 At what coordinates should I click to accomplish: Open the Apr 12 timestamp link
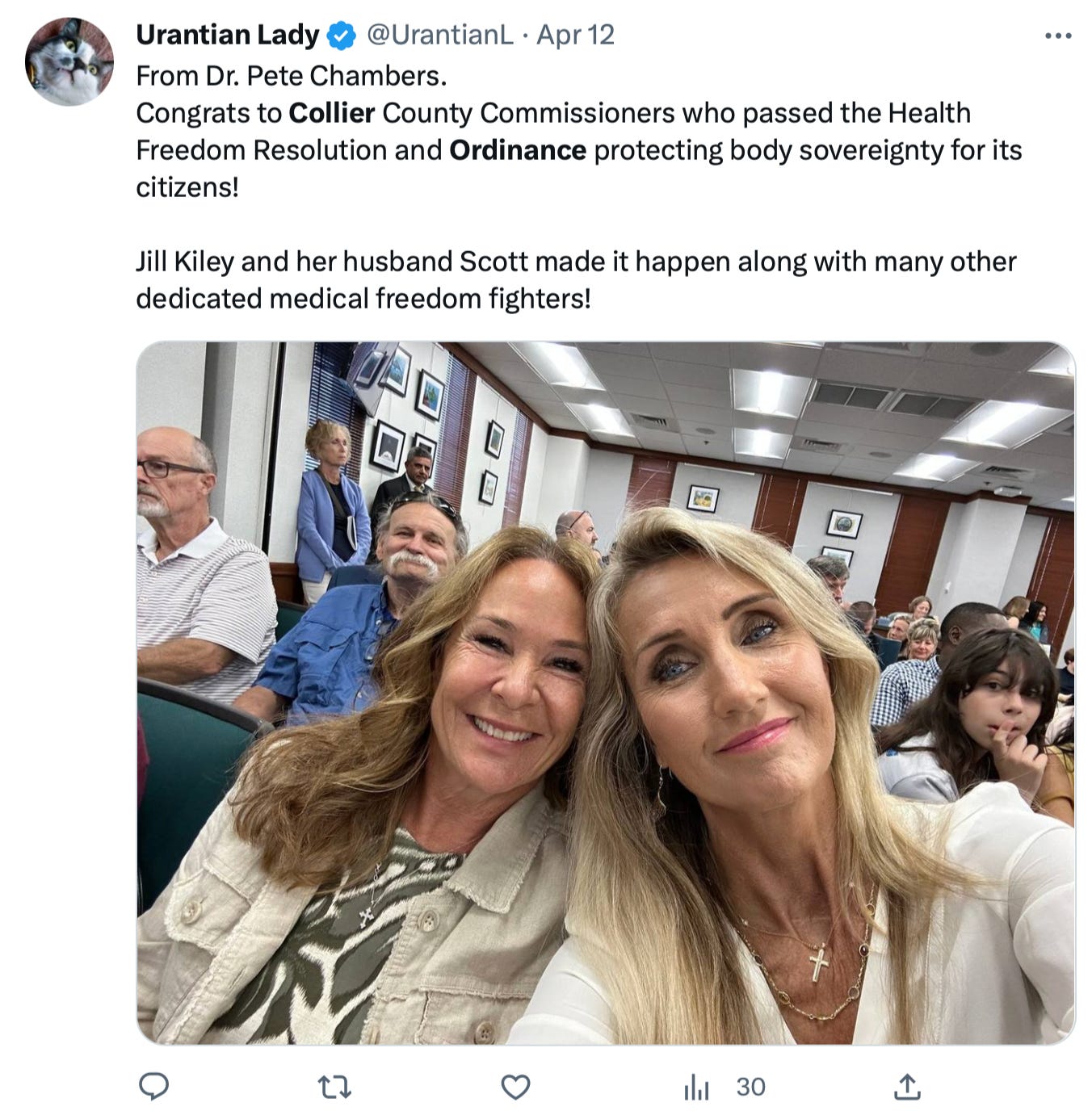[x=575, y=35]
